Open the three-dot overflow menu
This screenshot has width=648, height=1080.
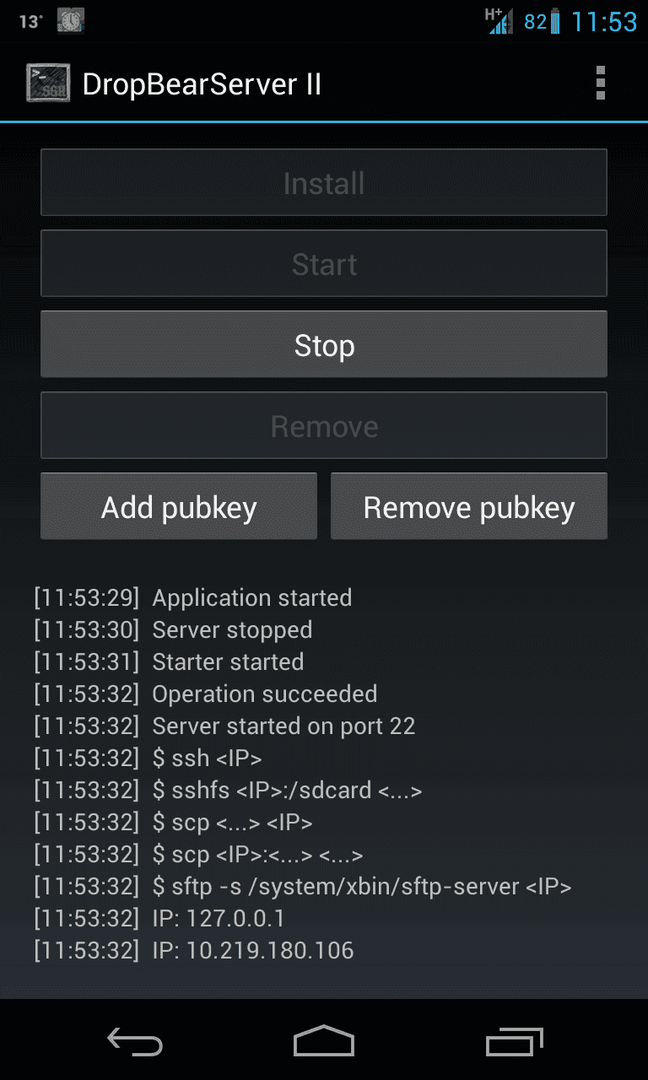click(x=600, y=83)
